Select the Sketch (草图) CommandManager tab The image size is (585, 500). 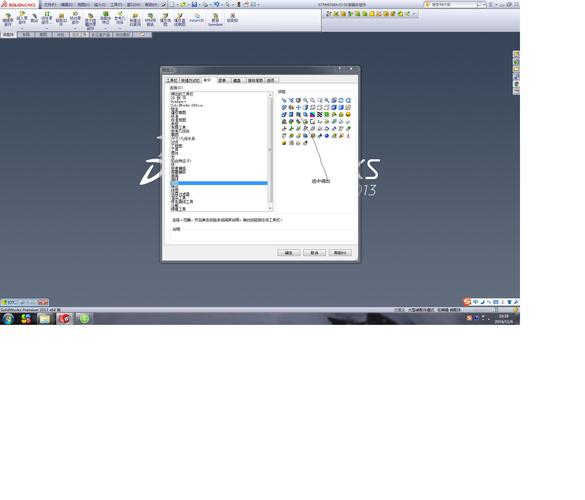click(x=44, y=35)
